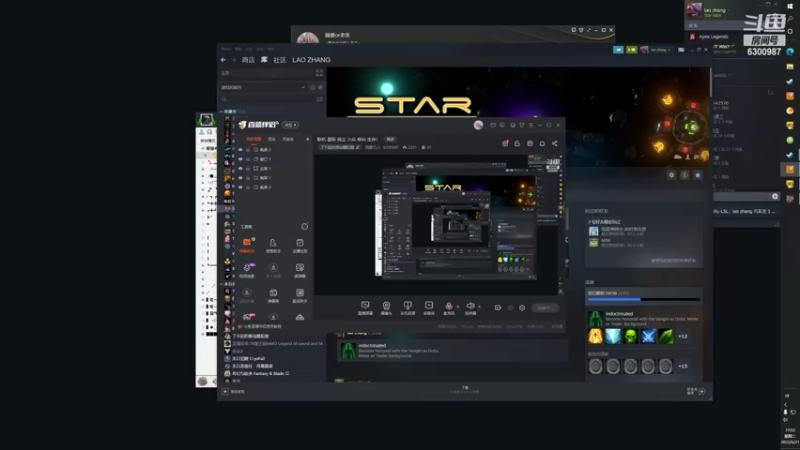Click the share icon in streaming app header
The width and height of the screenshot is (800, 450).
click(555, 143)
